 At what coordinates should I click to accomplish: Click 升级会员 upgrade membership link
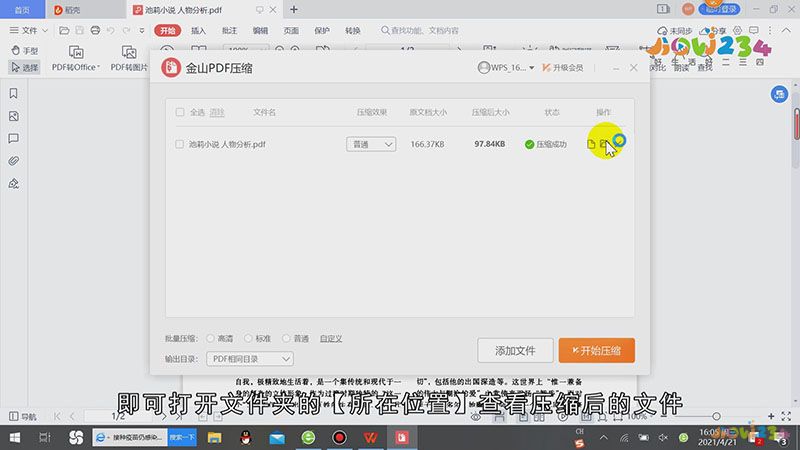click(562, 67)
